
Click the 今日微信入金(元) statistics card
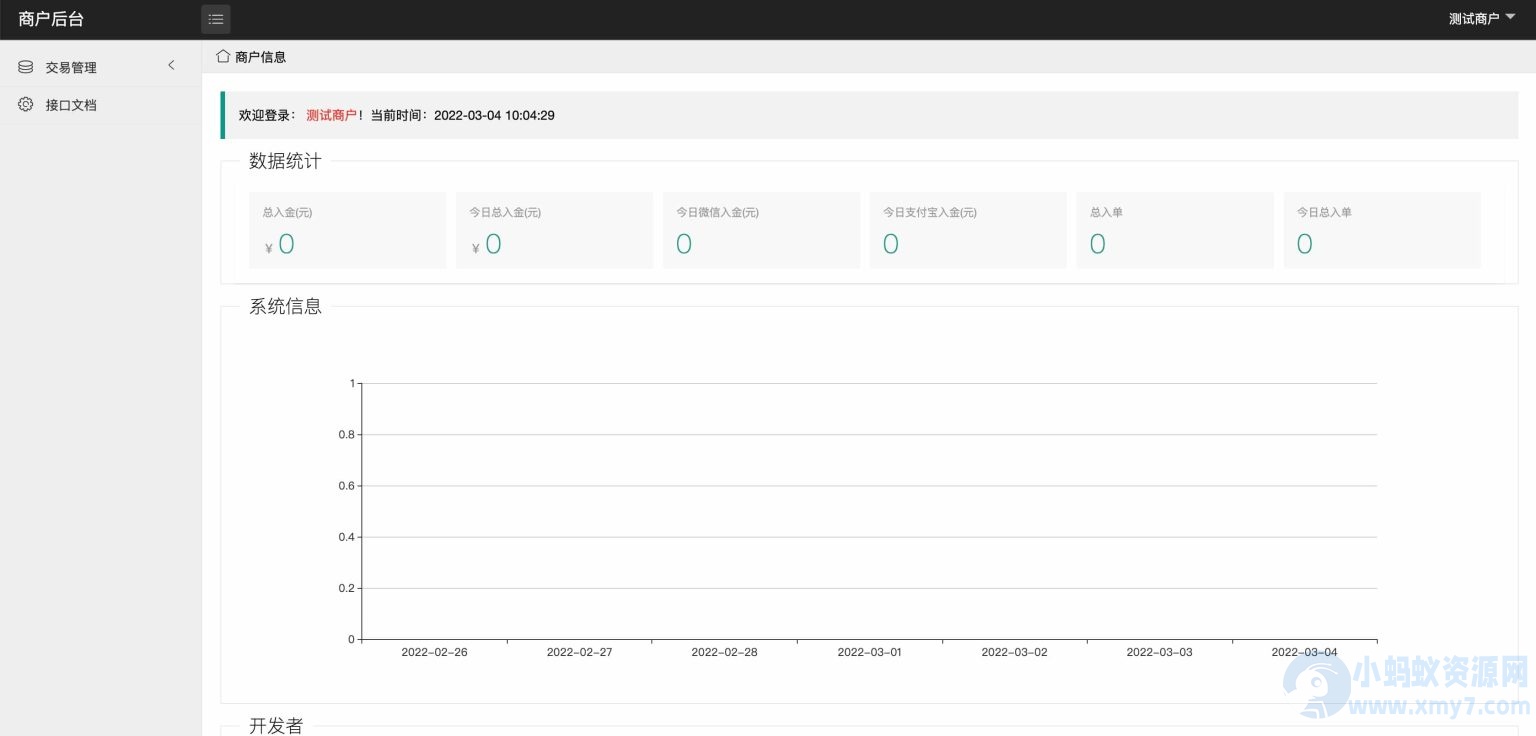(x=761, y=230)
